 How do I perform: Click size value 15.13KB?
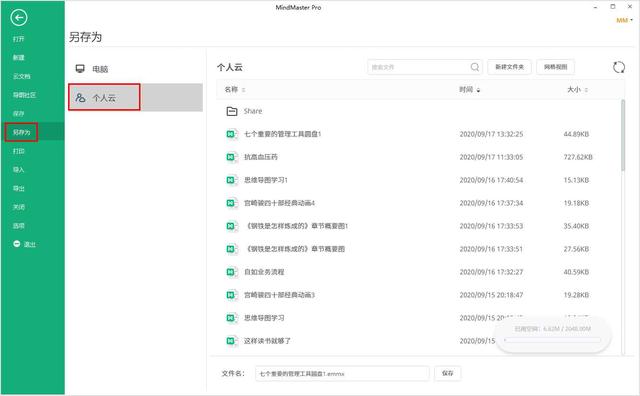pyautogui.click(x=576, y=180)
